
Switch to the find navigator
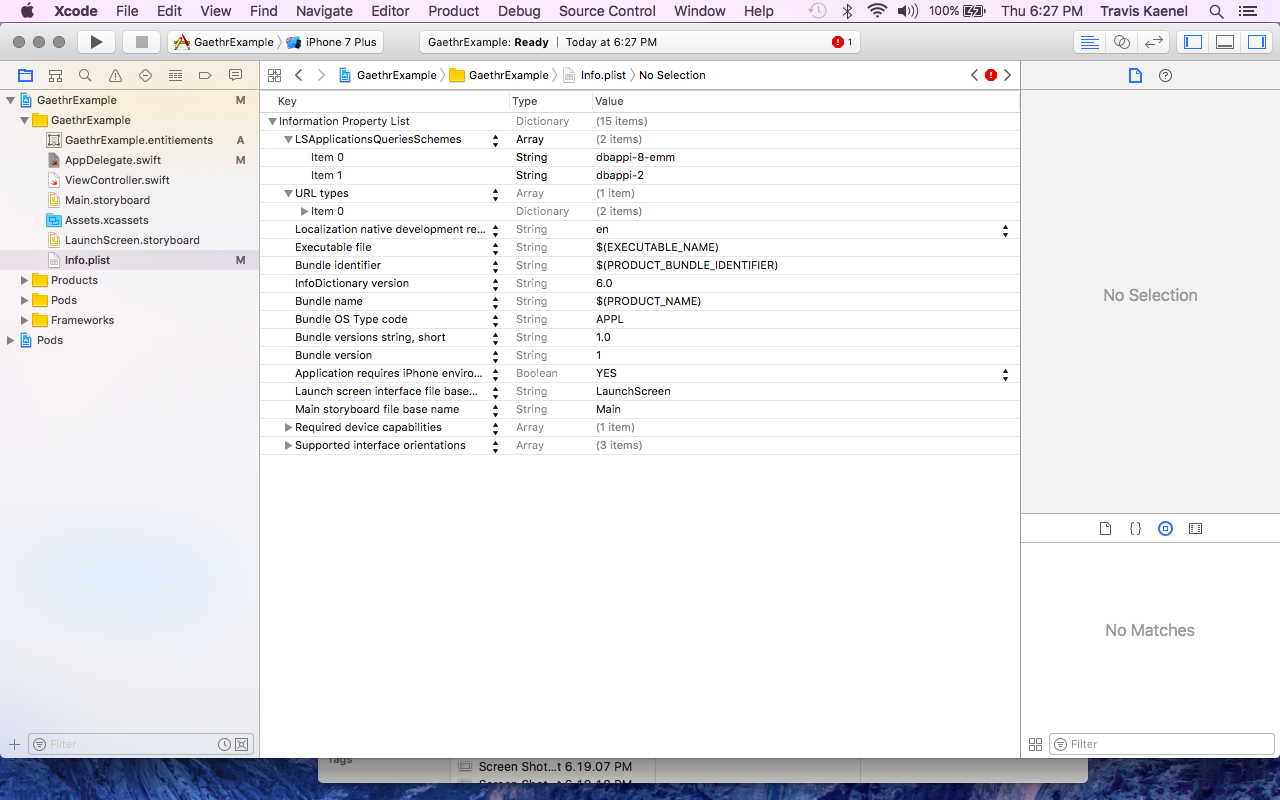[x=85, y=75]
